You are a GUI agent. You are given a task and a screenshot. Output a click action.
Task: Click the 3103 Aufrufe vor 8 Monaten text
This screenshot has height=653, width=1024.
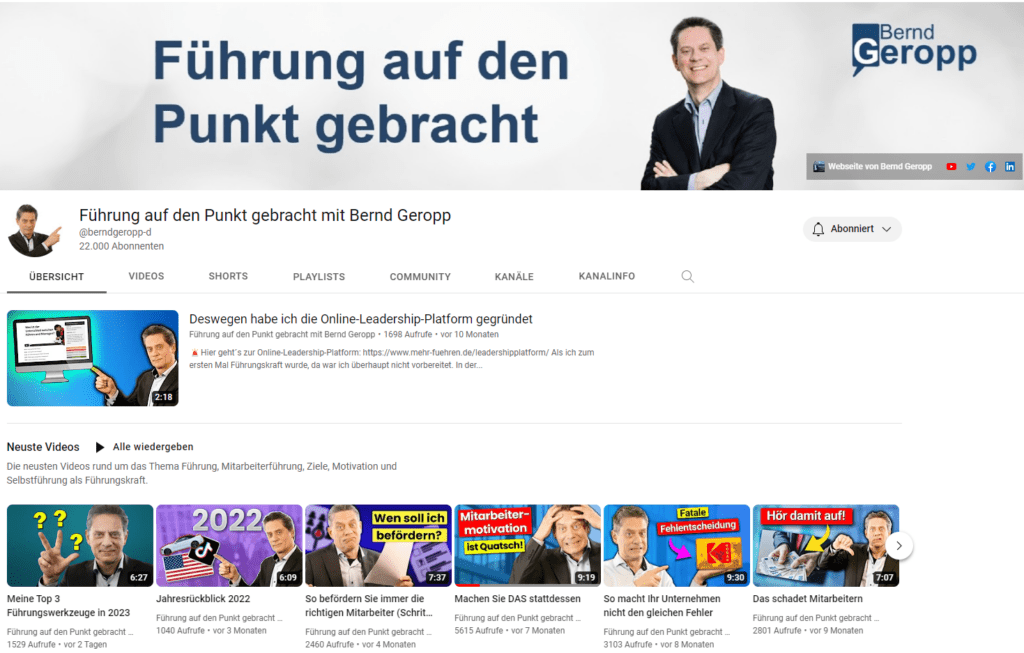click(658, 645)
